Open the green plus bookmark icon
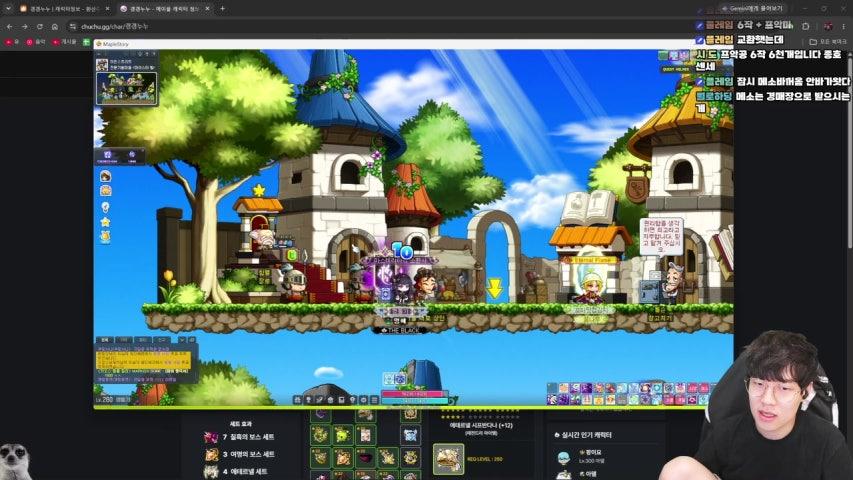 point(86,42)
